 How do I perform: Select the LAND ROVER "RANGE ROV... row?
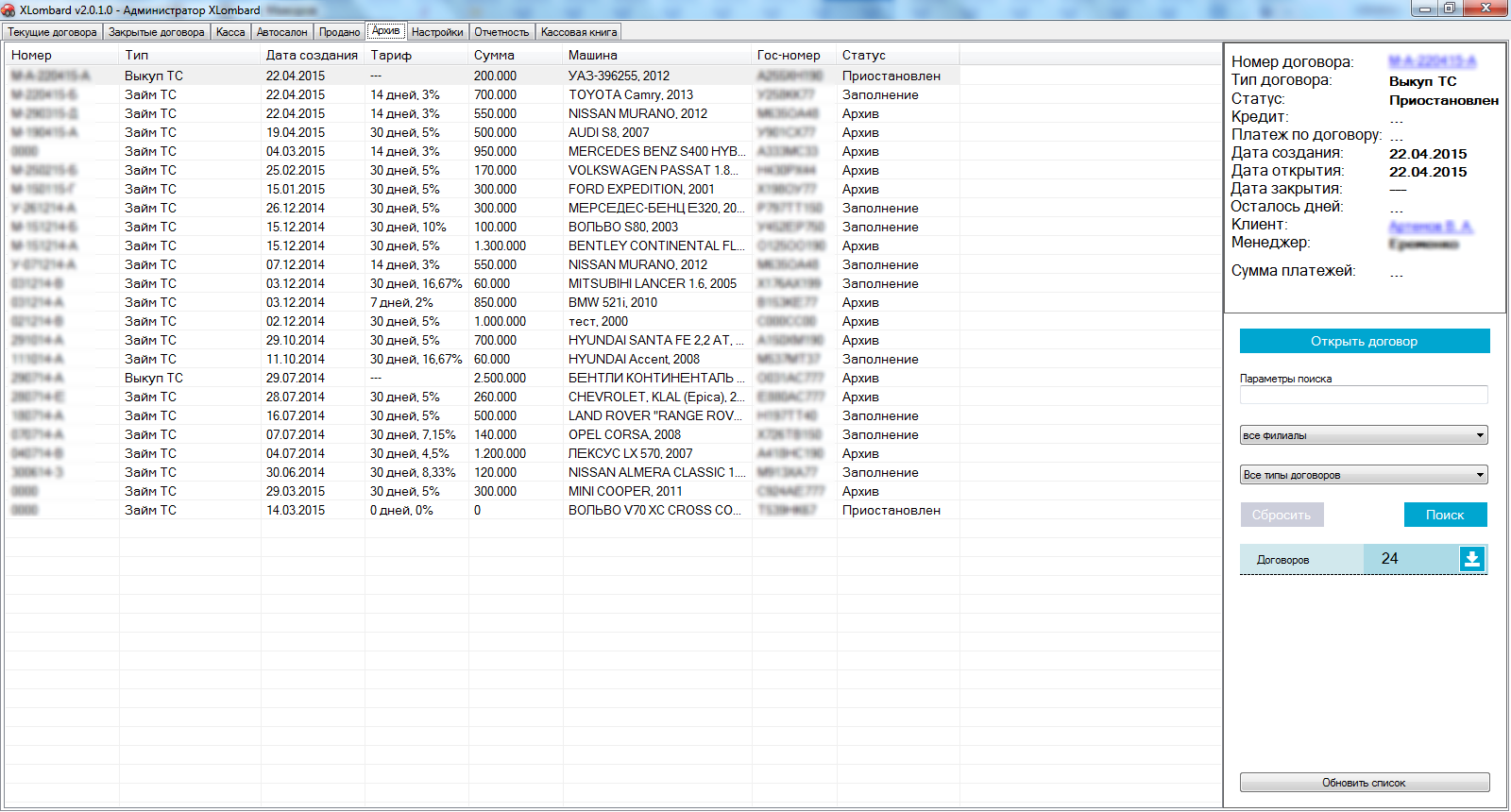(483, 415)
